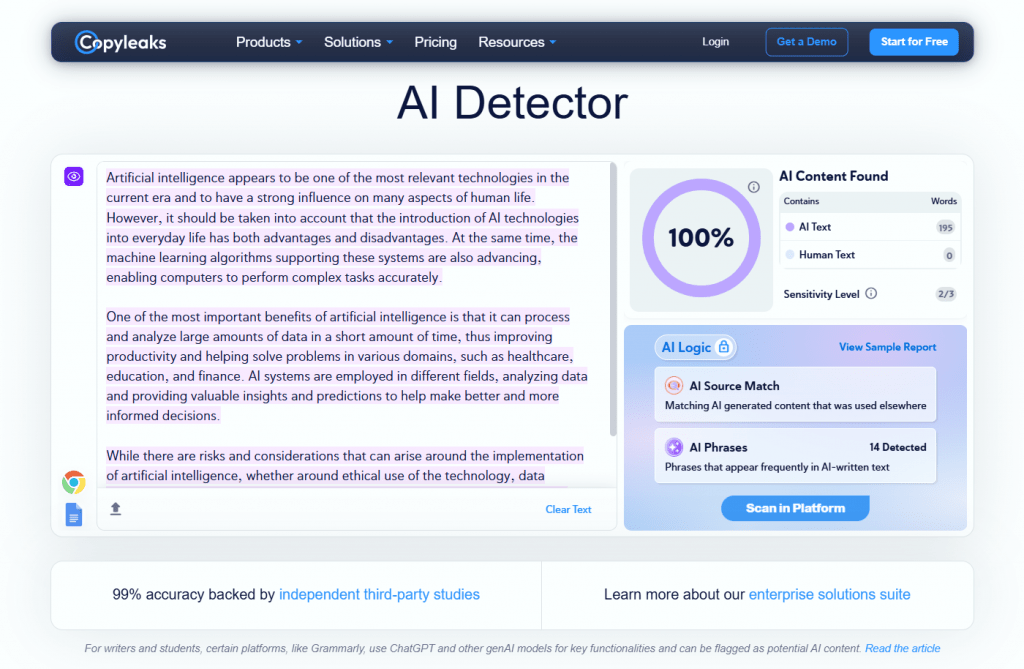Click the Words column header

pos(944,201)
